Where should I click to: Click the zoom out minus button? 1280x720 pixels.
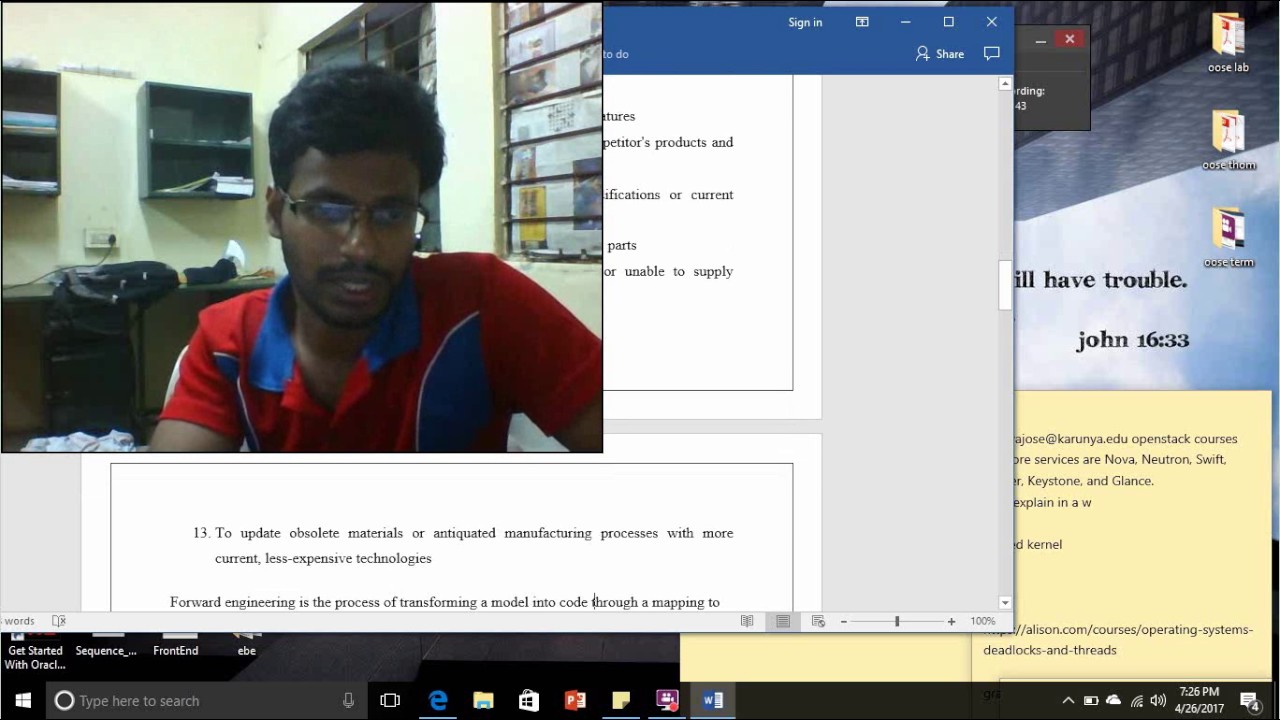(843, 621)
